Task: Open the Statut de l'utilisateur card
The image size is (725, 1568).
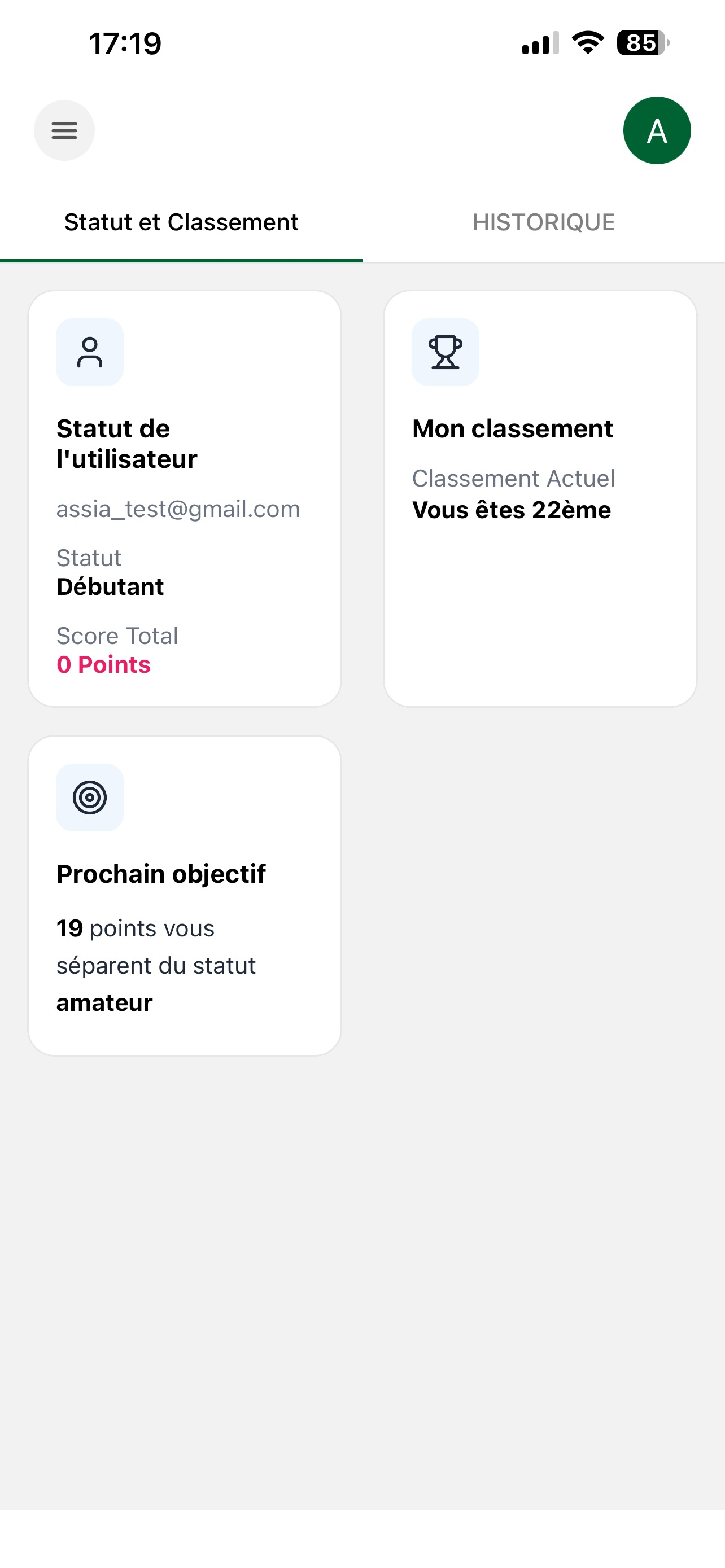Action: click(185, 498)
